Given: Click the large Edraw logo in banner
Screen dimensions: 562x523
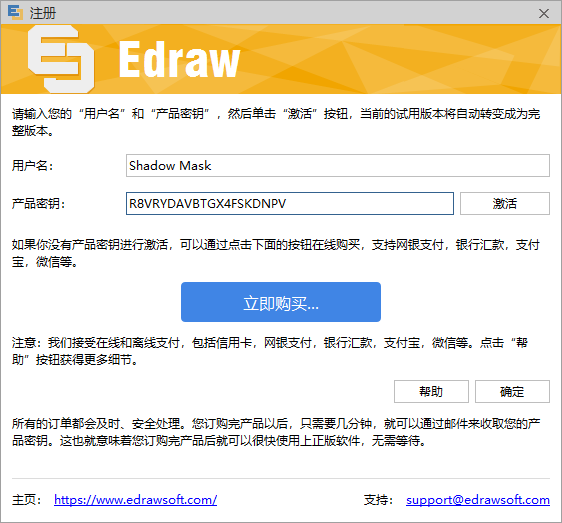Looking at the screenshot, I should coord(61,59).
